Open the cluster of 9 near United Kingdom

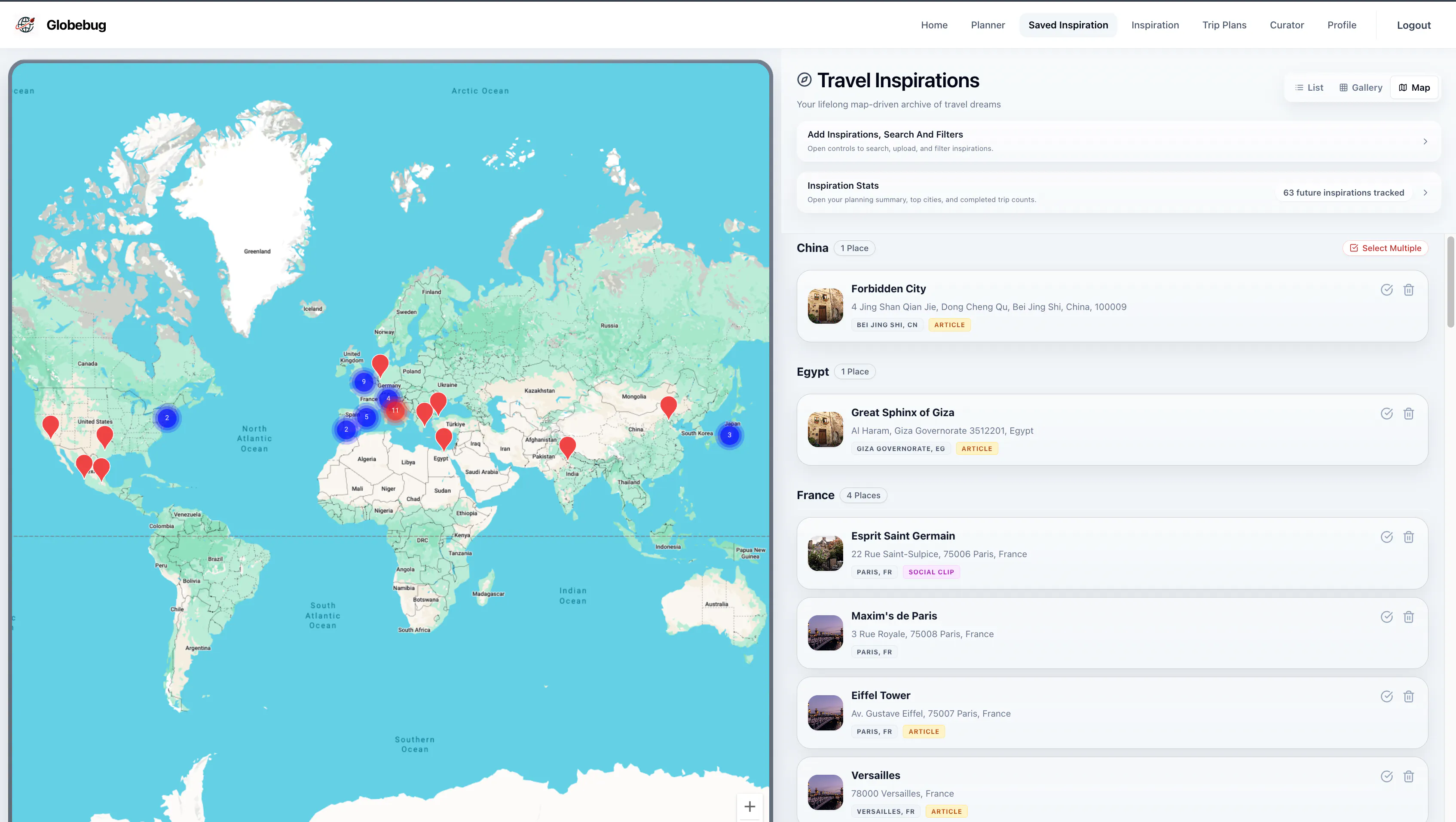364,382
